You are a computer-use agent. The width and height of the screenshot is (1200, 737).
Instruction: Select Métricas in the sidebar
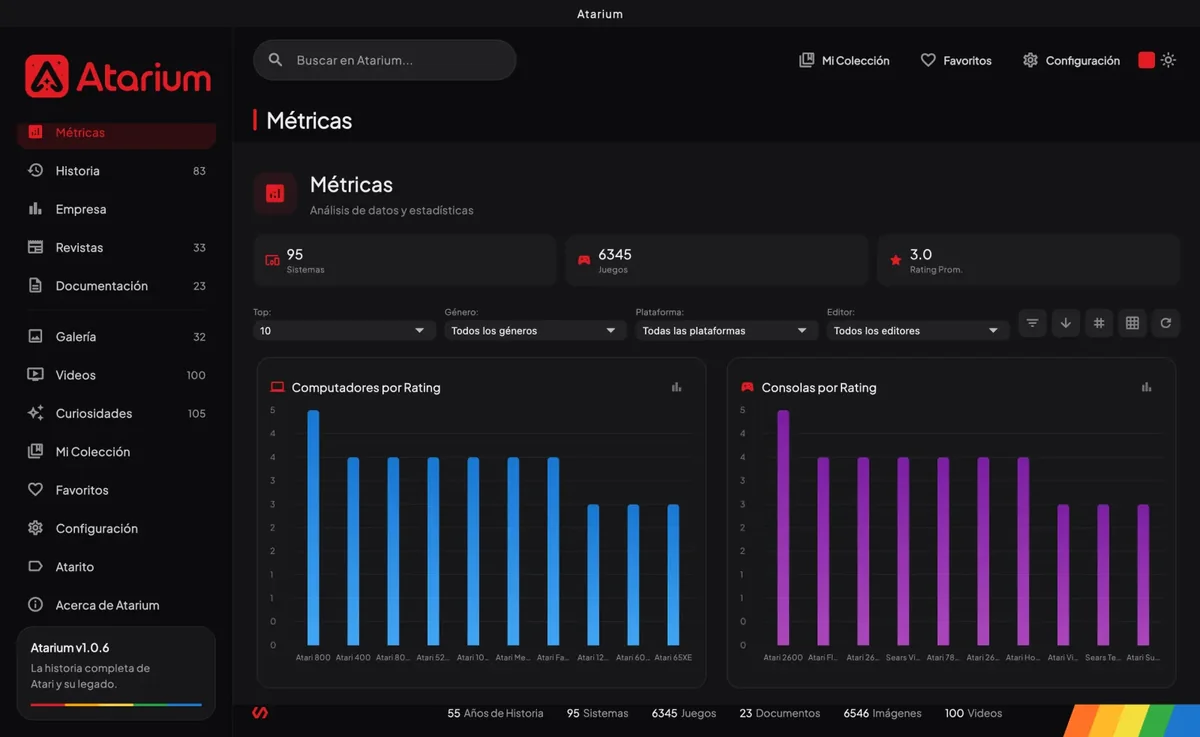click(116, 133)
